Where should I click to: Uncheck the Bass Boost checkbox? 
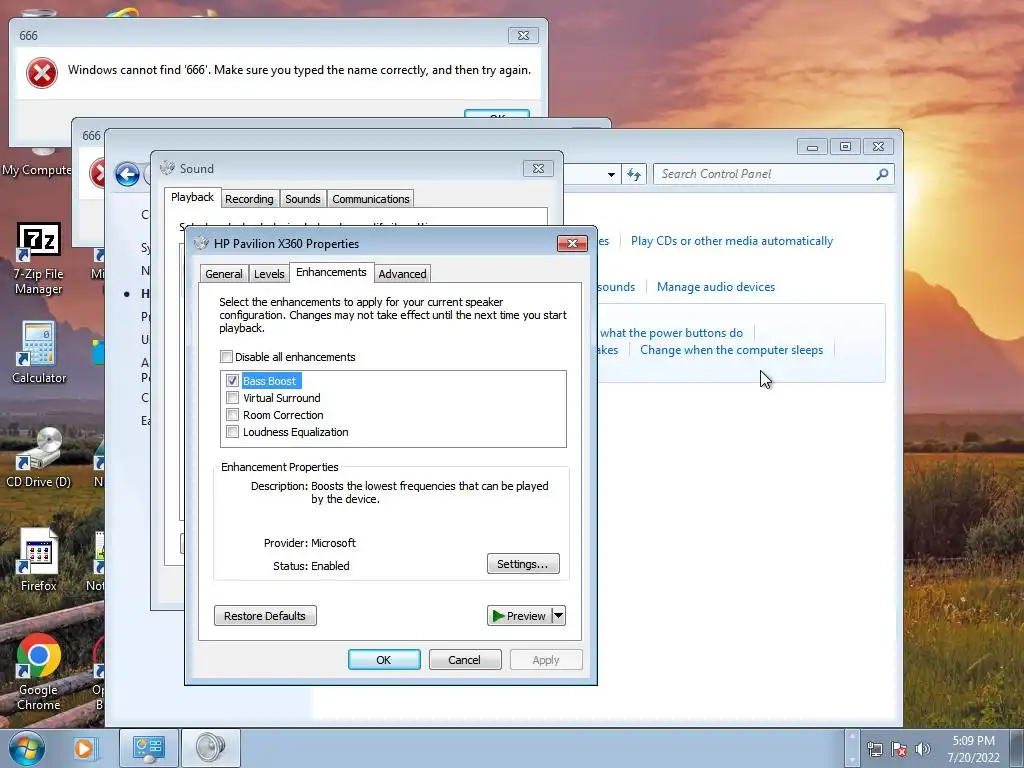pos(232,380)
